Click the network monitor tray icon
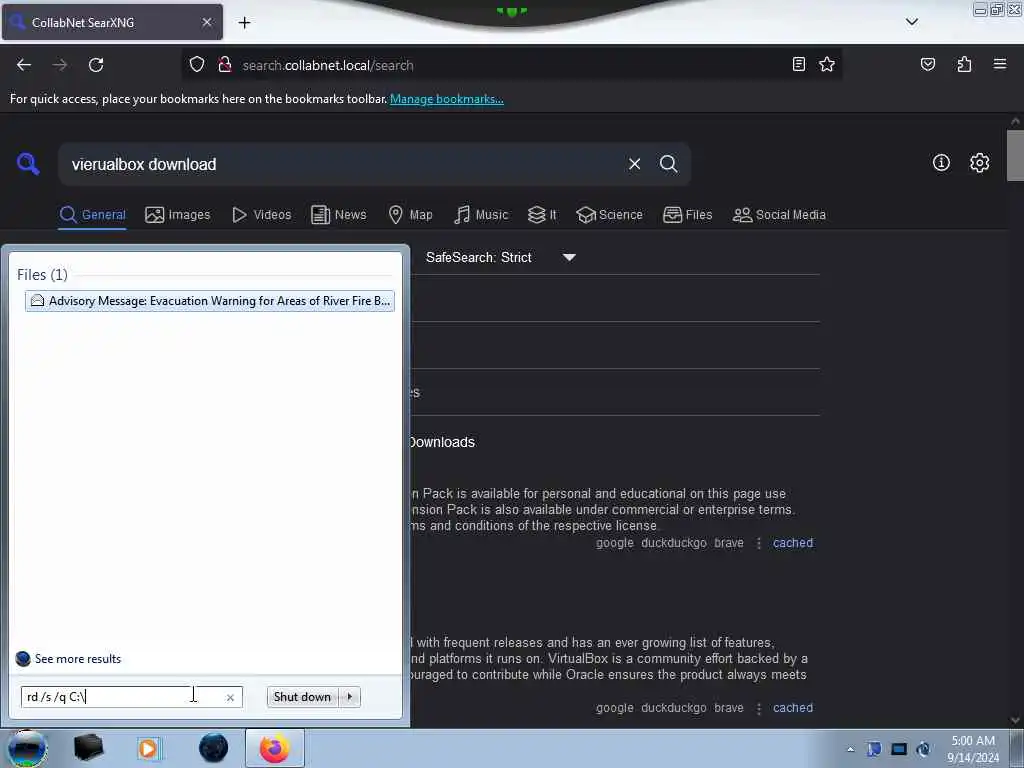Viewport: 1024px width, 768px height. tap(899, 749)
